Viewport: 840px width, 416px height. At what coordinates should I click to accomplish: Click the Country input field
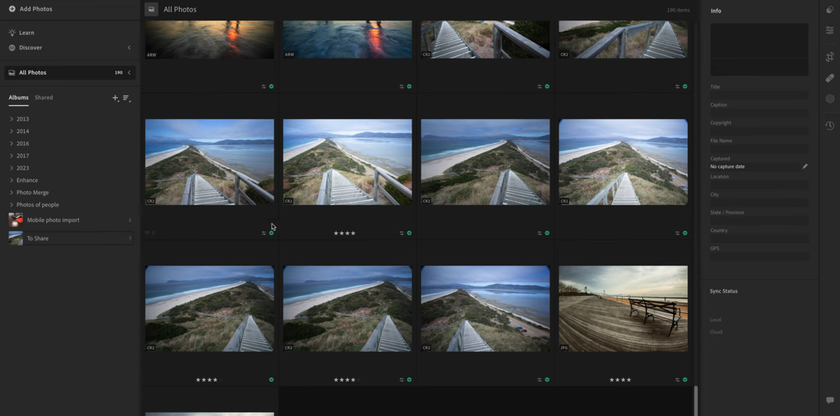[759, 239]
